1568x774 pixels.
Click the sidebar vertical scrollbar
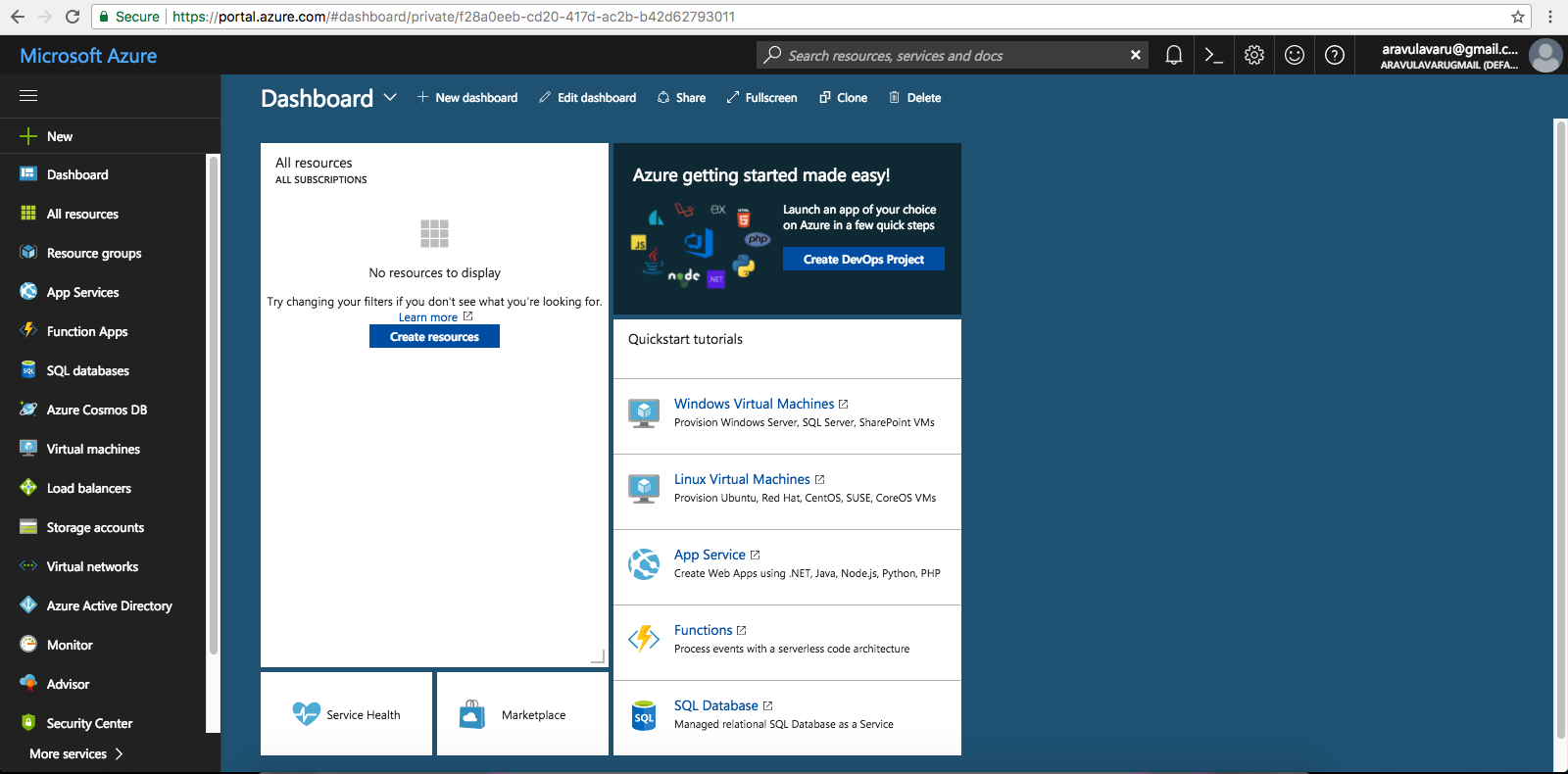tap(213, 406)
